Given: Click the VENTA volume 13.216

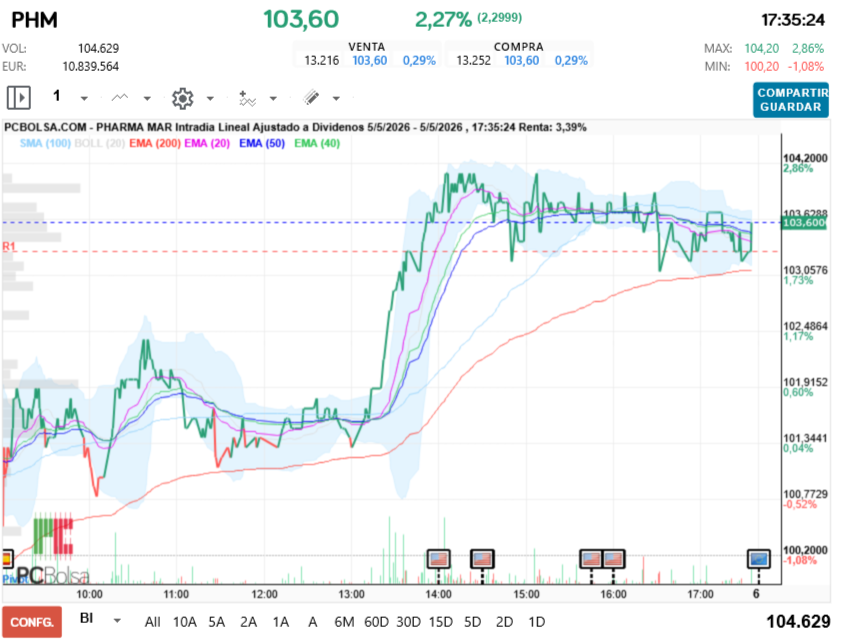Looking at the screenshot, I should pos(322,60).
